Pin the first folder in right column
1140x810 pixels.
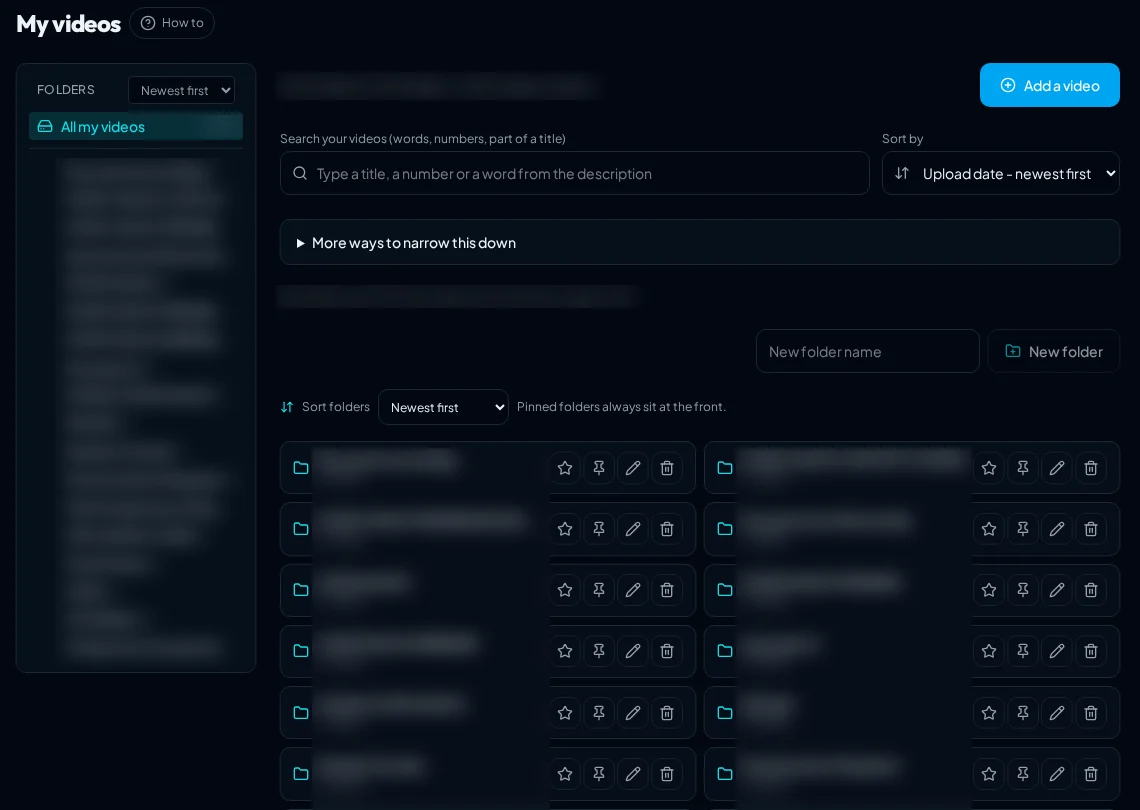tap(1023, 468)
